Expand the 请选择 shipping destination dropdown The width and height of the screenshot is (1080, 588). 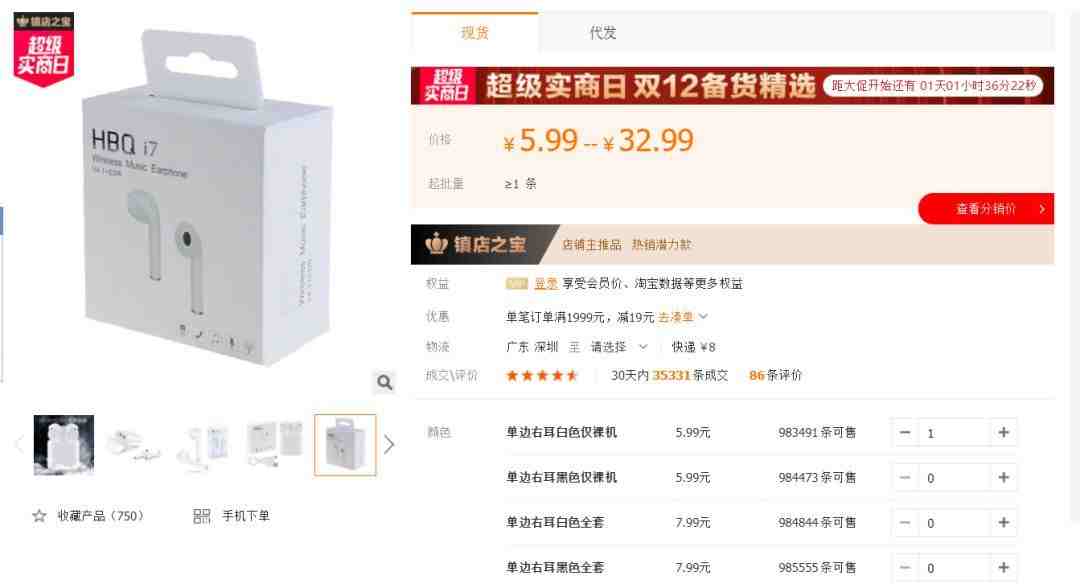click(x=619, y=346)
